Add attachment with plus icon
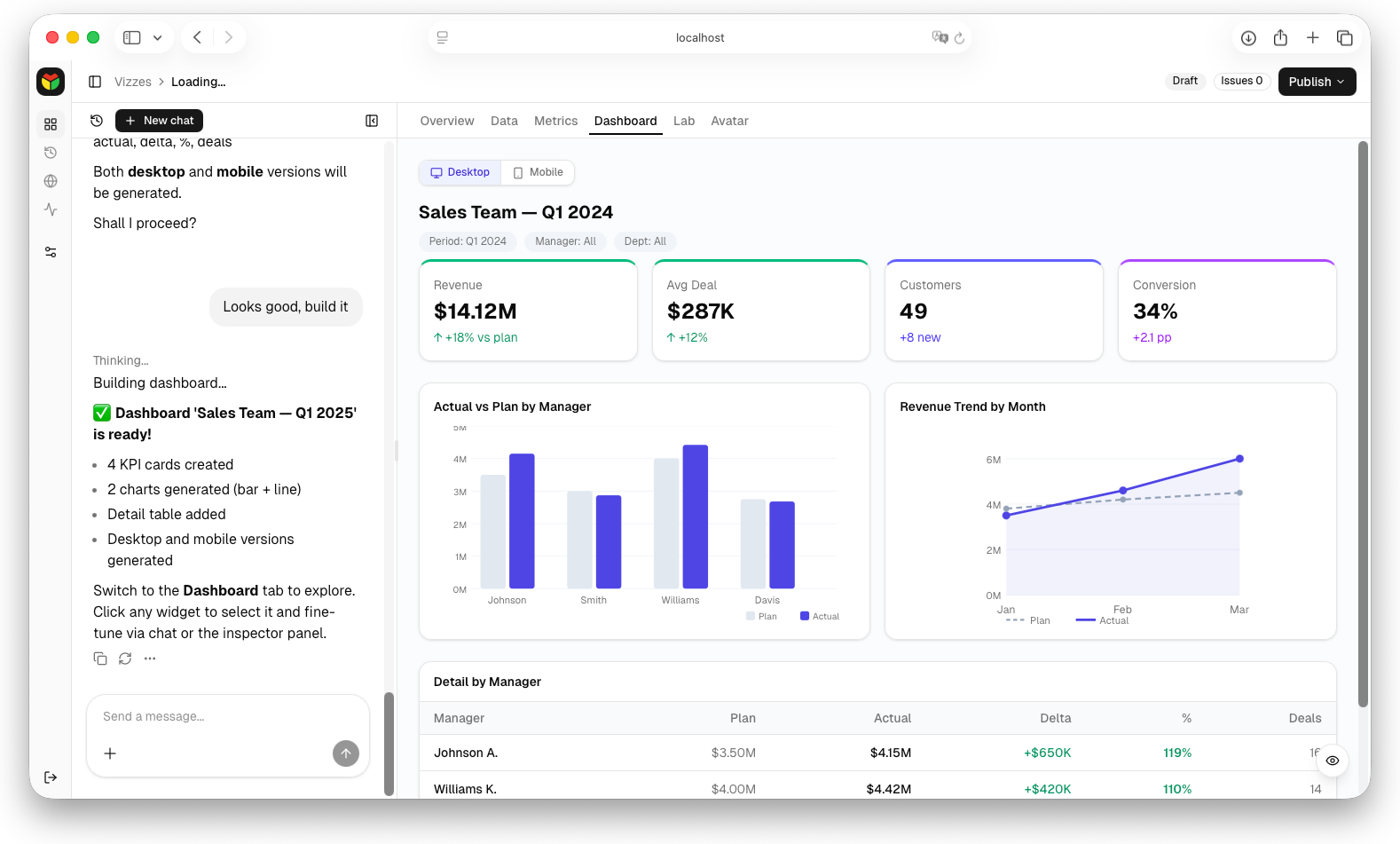This screenshot has height=844, width=1400. (110, 753)
